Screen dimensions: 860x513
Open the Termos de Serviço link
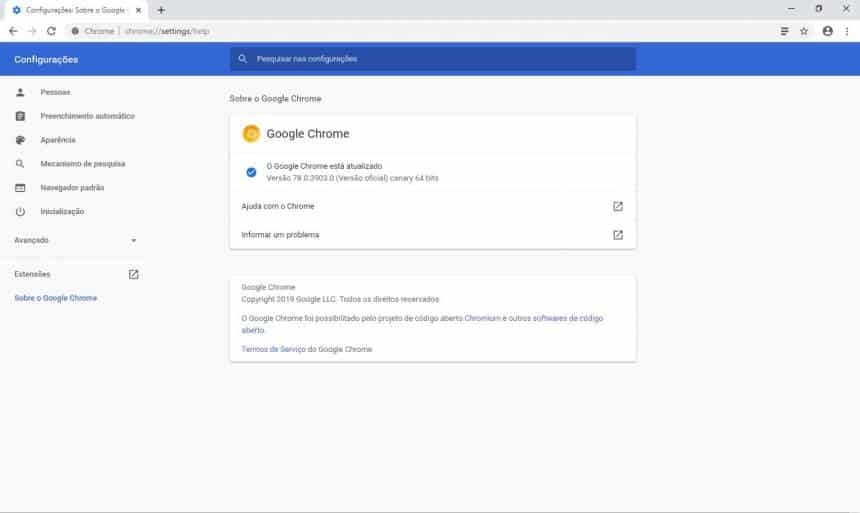273,349
